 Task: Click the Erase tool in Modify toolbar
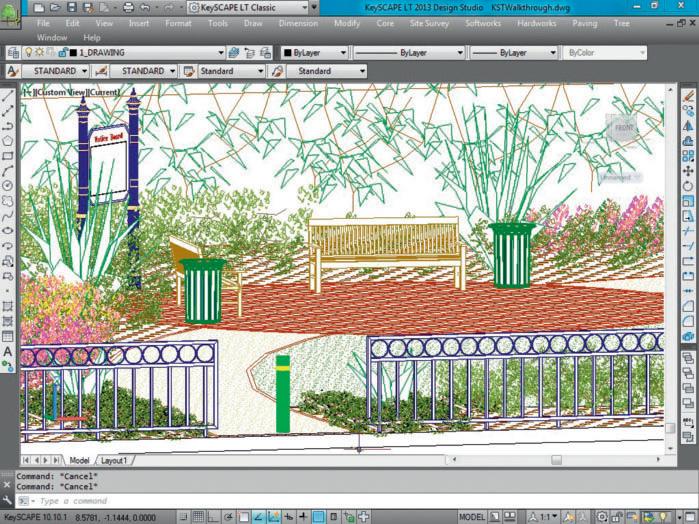[688, 95]
